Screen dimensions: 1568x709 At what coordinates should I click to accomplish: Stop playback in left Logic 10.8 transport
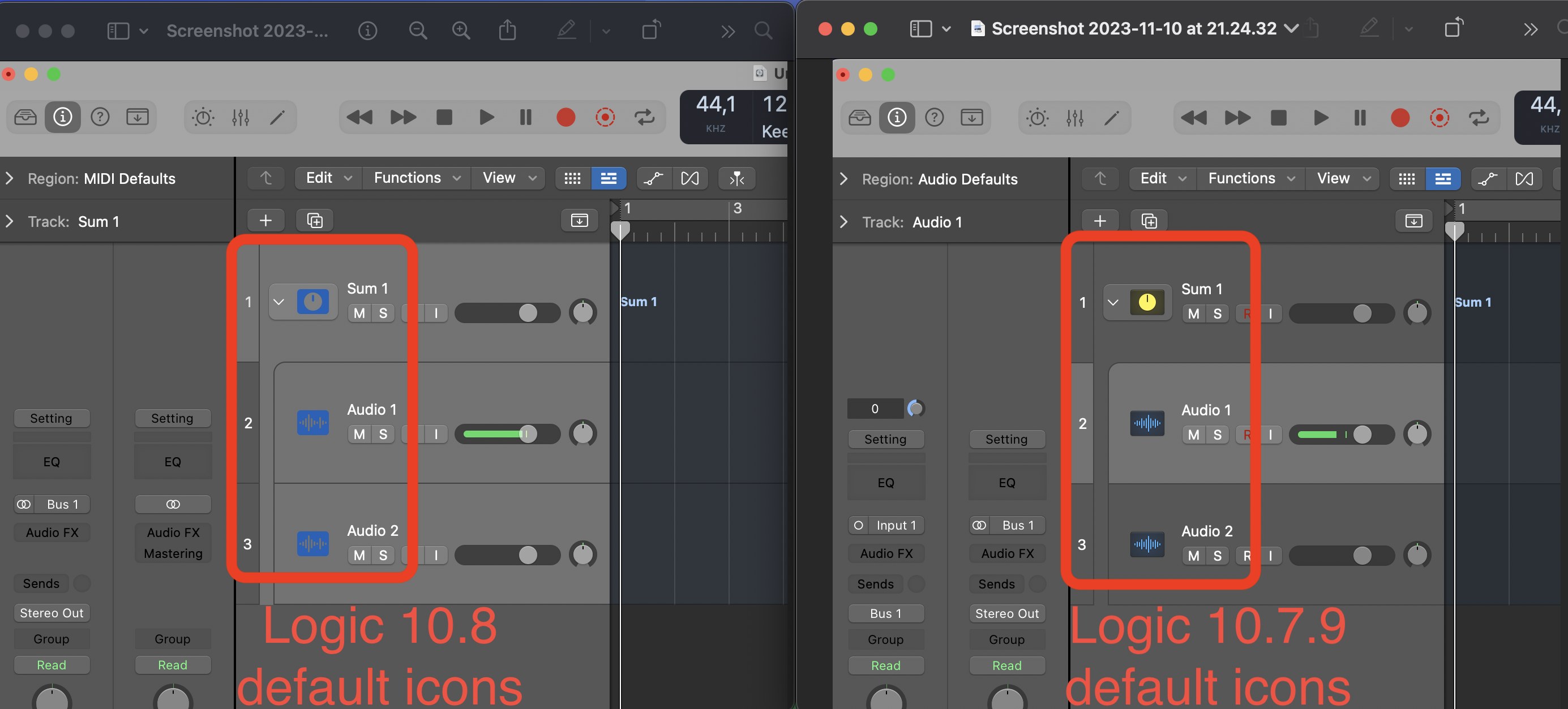444,118
